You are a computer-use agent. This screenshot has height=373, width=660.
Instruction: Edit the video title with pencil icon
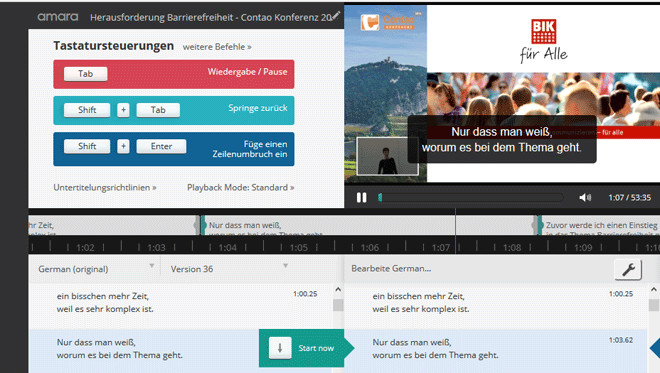(x=335, y=16)
